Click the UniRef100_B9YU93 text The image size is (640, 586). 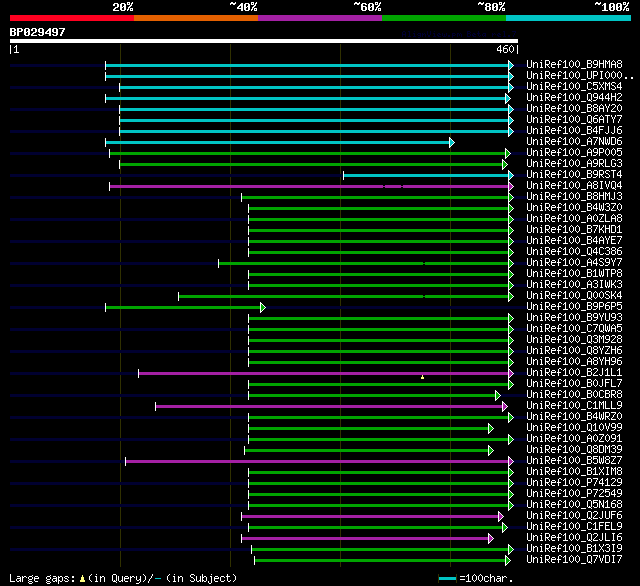click(574, 318)
